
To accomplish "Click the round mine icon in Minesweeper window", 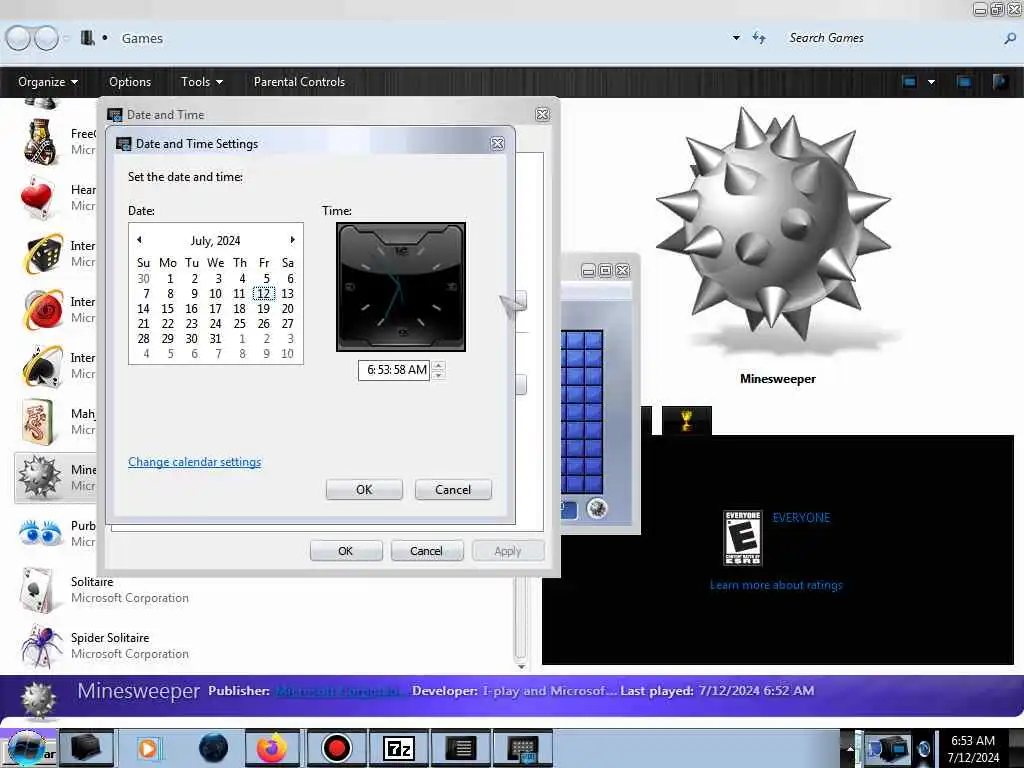I will (597, 508).
